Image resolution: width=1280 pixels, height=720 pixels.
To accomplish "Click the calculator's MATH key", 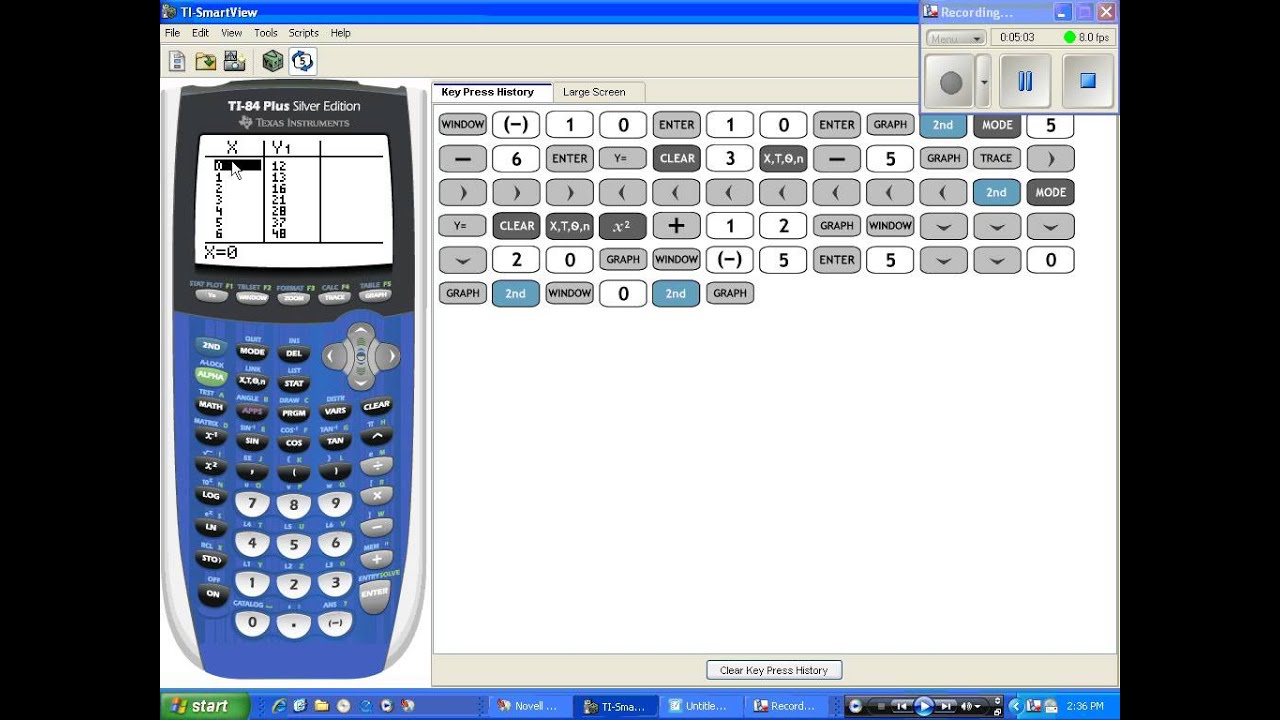I will pos(210,406).
